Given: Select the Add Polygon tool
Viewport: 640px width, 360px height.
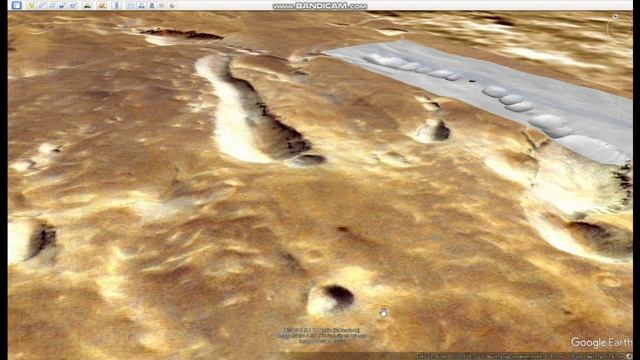Looking at the screenshot, I should (x=42, y=5).
